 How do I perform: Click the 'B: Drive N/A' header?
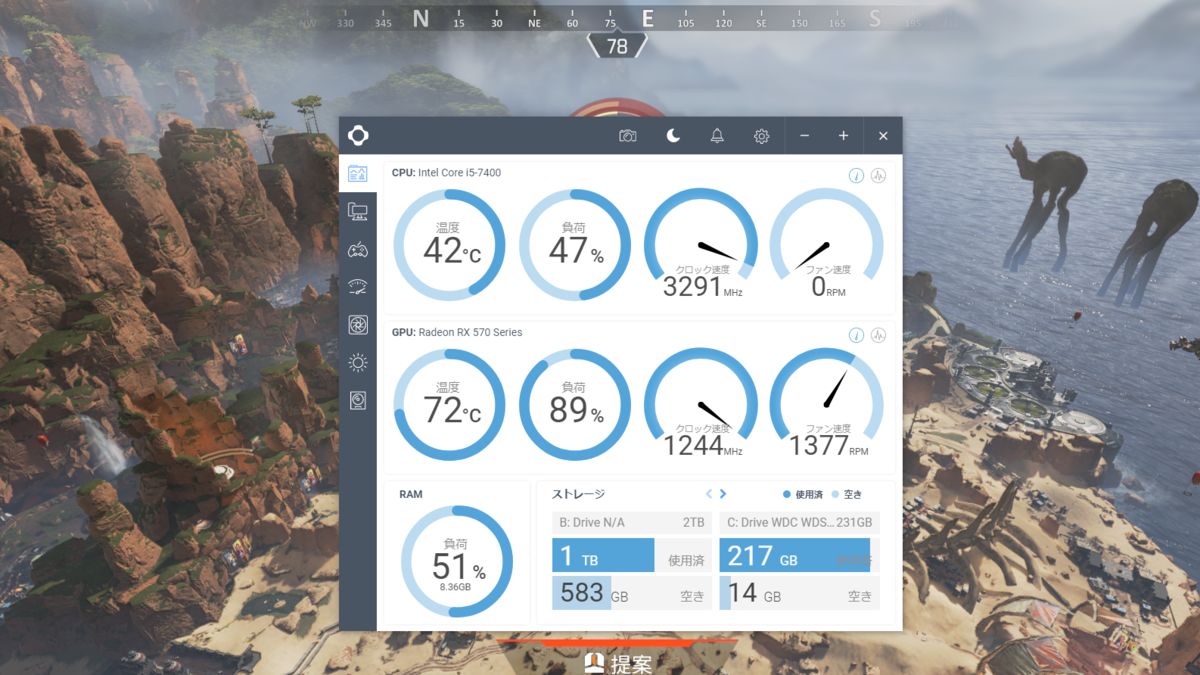pos(632,522)
